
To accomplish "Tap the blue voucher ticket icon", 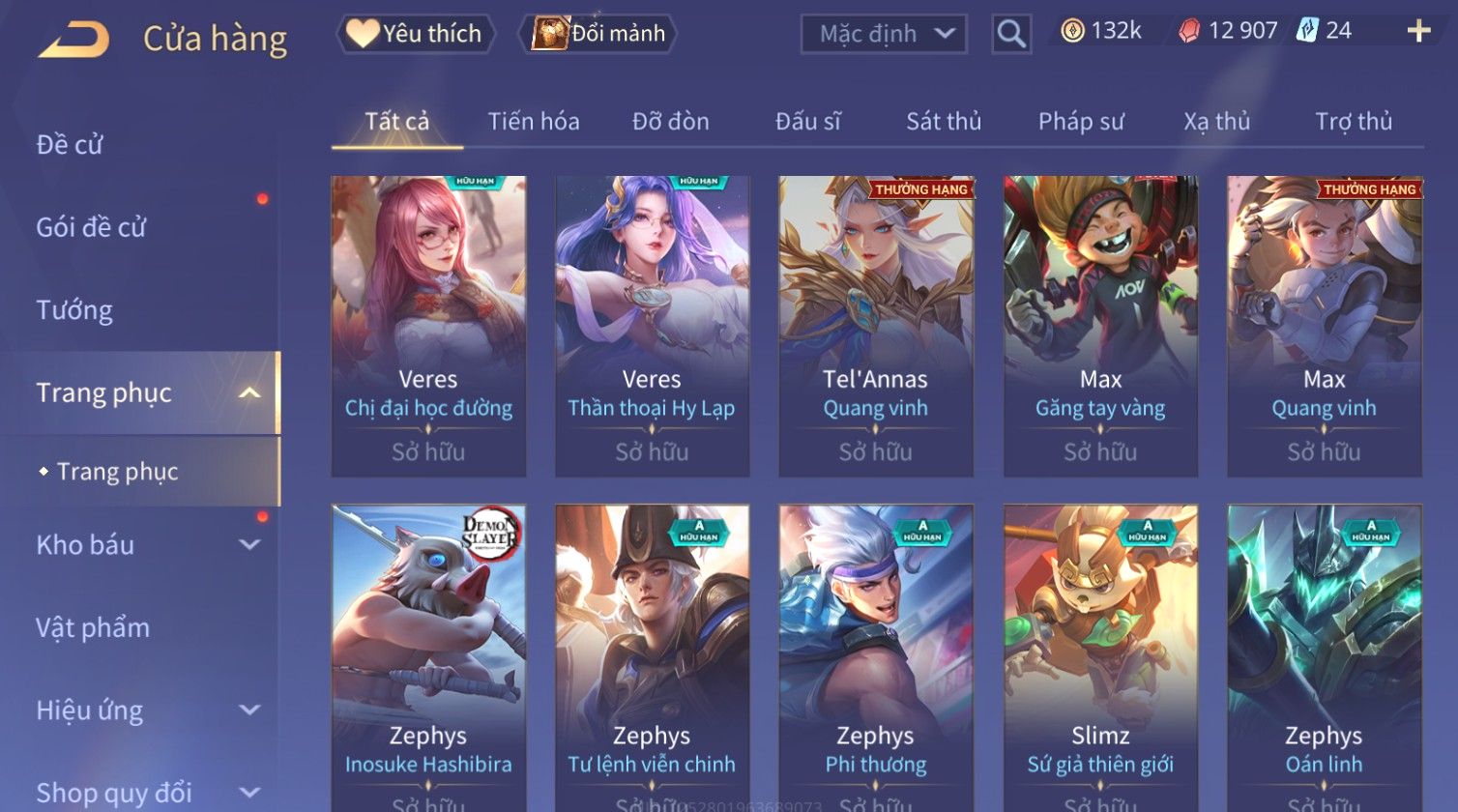I will tap(1306, 31).
